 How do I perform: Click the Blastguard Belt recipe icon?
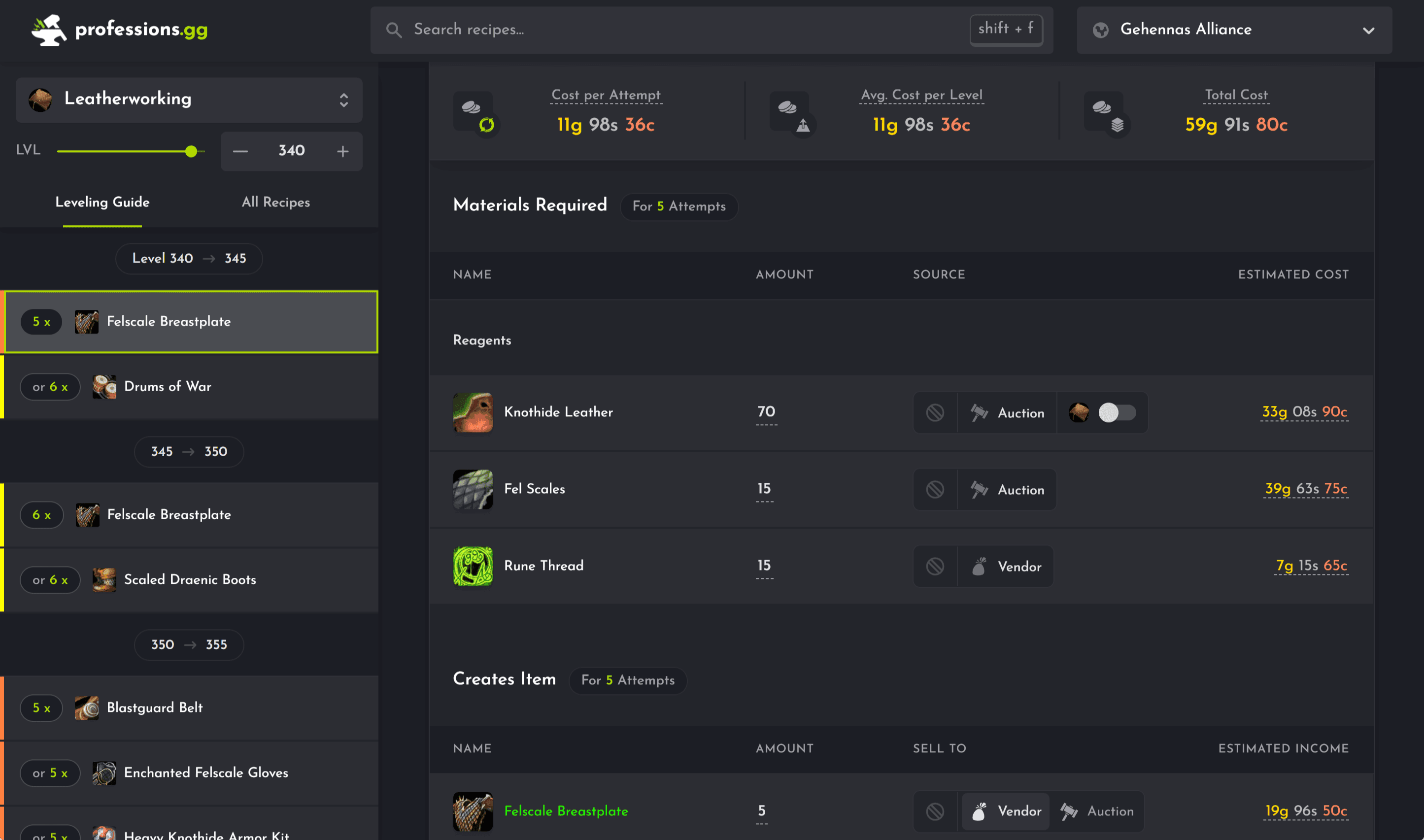(x=87, y=708)
